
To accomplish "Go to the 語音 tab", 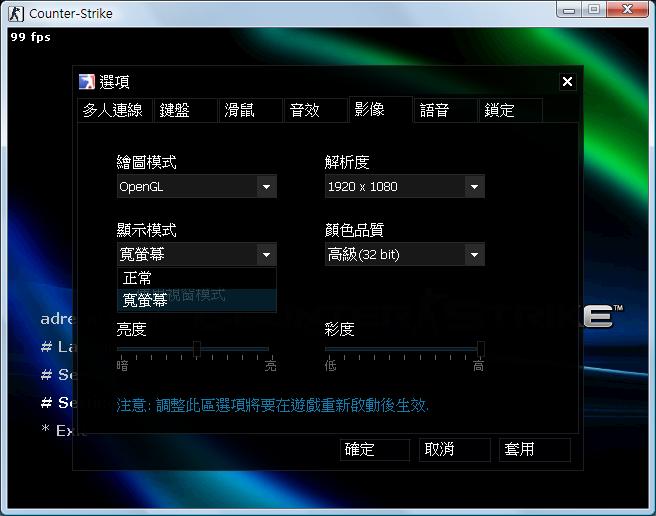I will (x=445, y=110).
